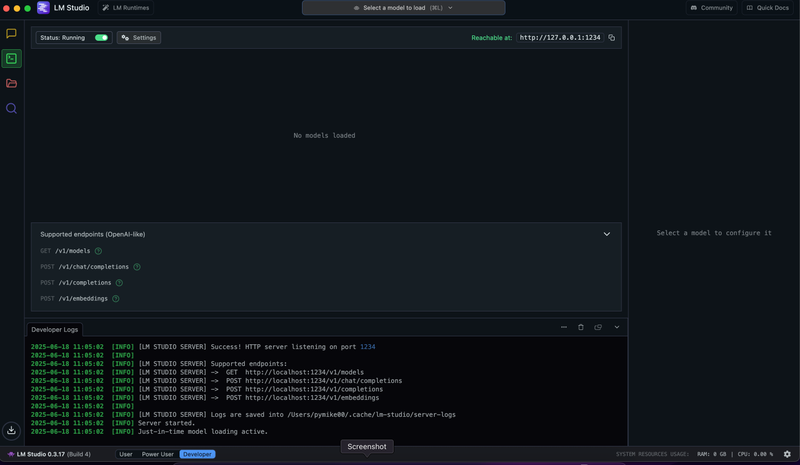Click the log line for localhost:1234/v1/embeddings
Image resolution: width=800 pixels, height=465 pixels.
coord(205,398)
